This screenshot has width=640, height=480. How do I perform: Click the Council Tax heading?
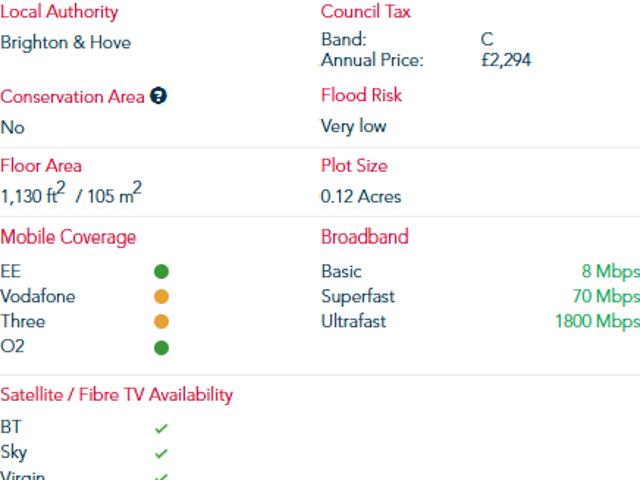click(366, 11)
